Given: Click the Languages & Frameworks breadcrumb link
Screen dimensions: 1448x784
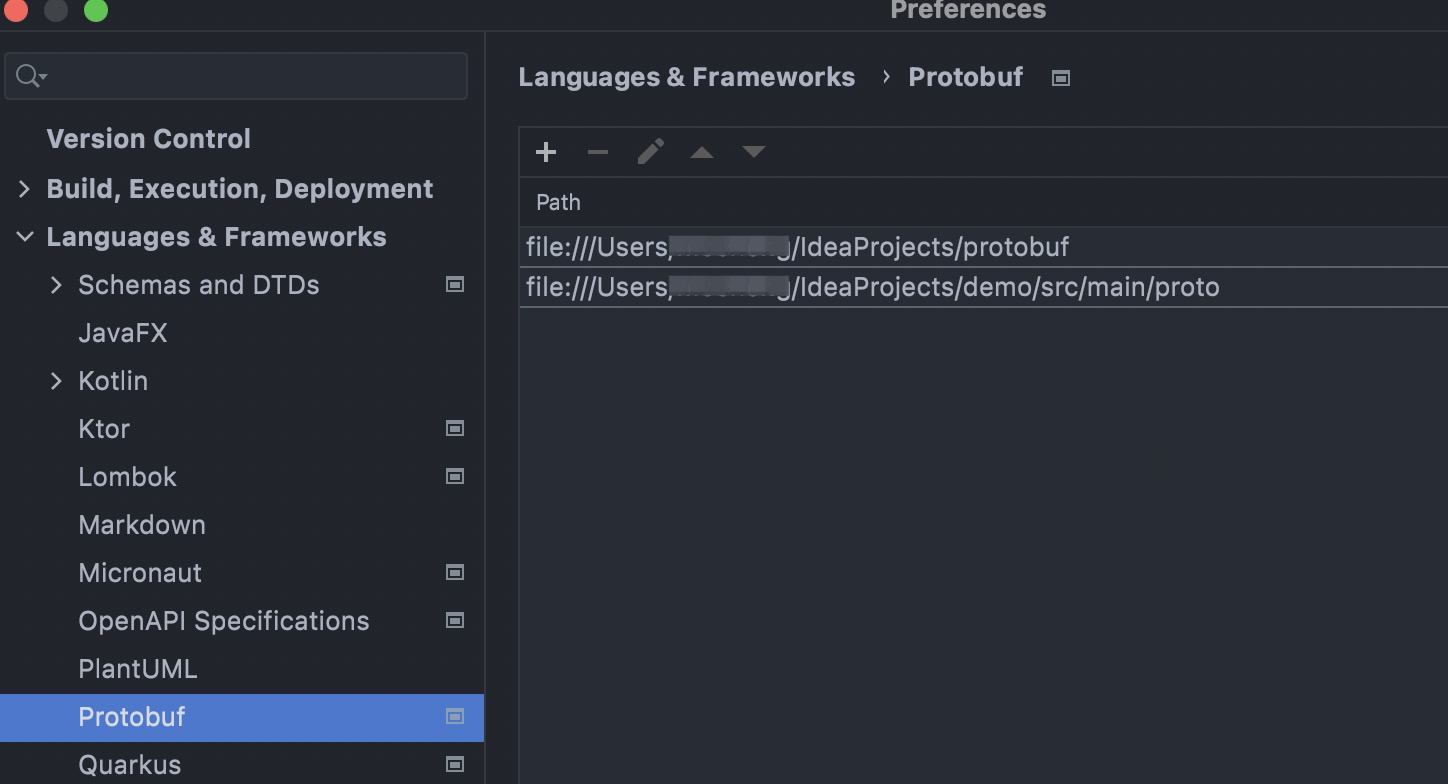Looking at the screenshot, I should [x=687, y=77].
